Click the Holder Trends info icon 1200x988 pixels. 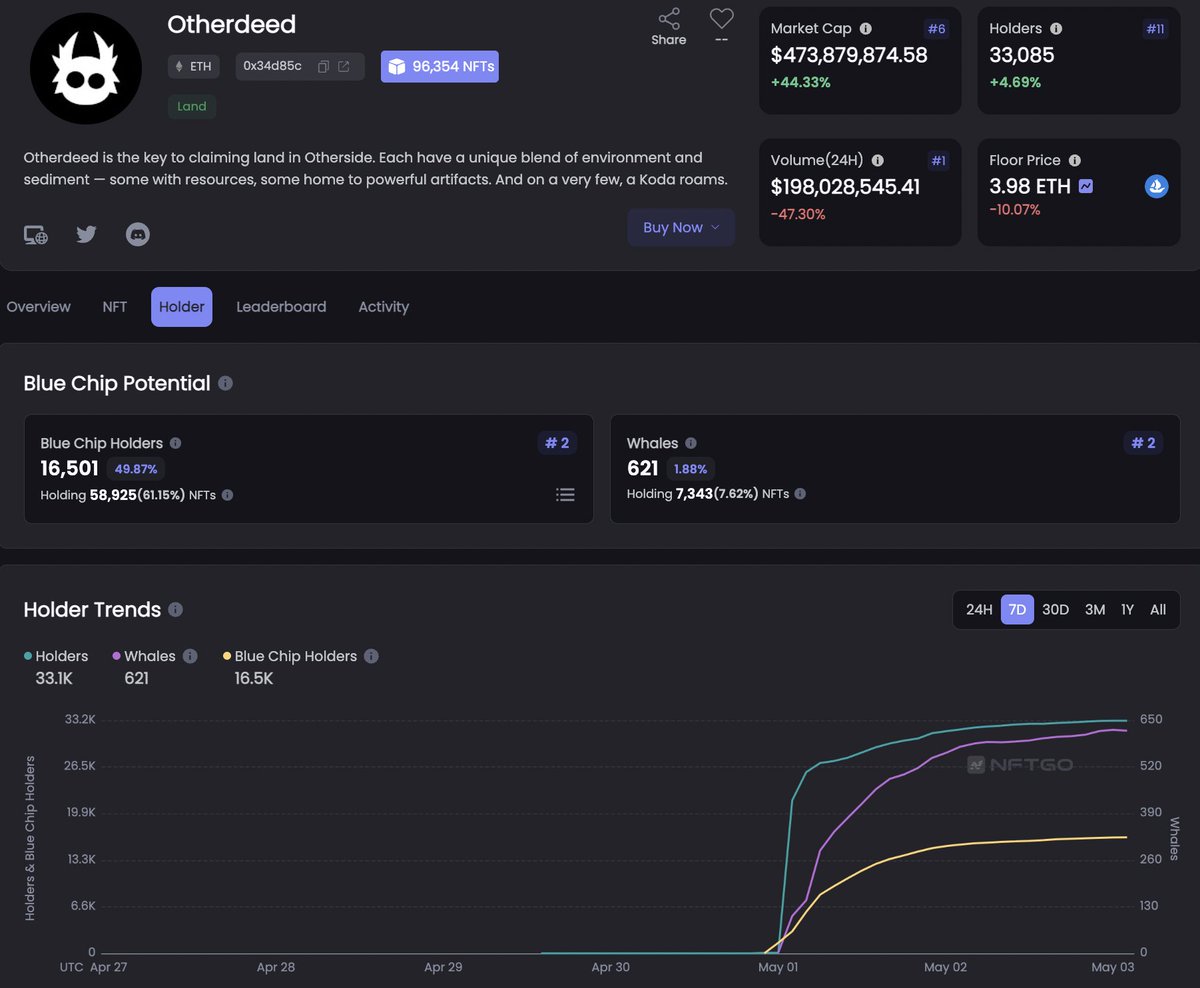[176, 609]
